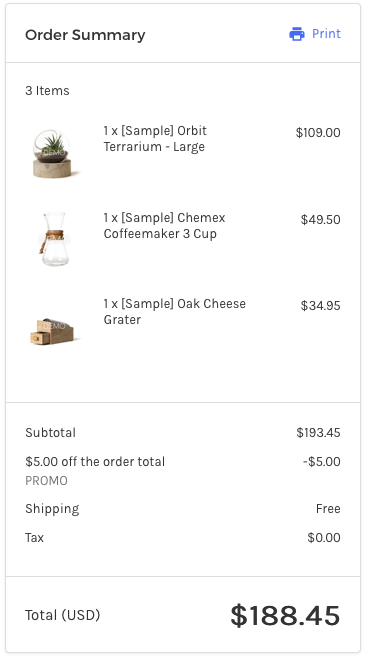This screenshot has height=657, width=365.
Task: Click the $0.00 tax amount
Action: click(324, 538)
